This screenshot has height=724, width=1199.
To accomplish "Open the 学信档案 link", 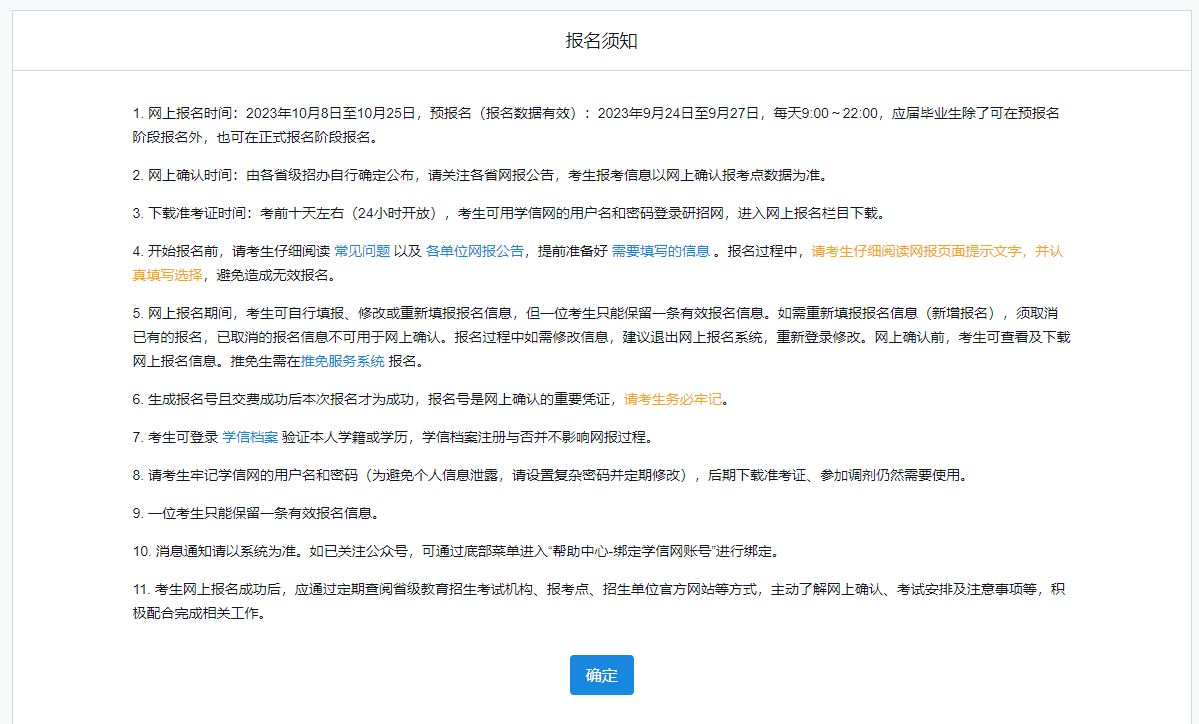I will [x=250, y=437].
